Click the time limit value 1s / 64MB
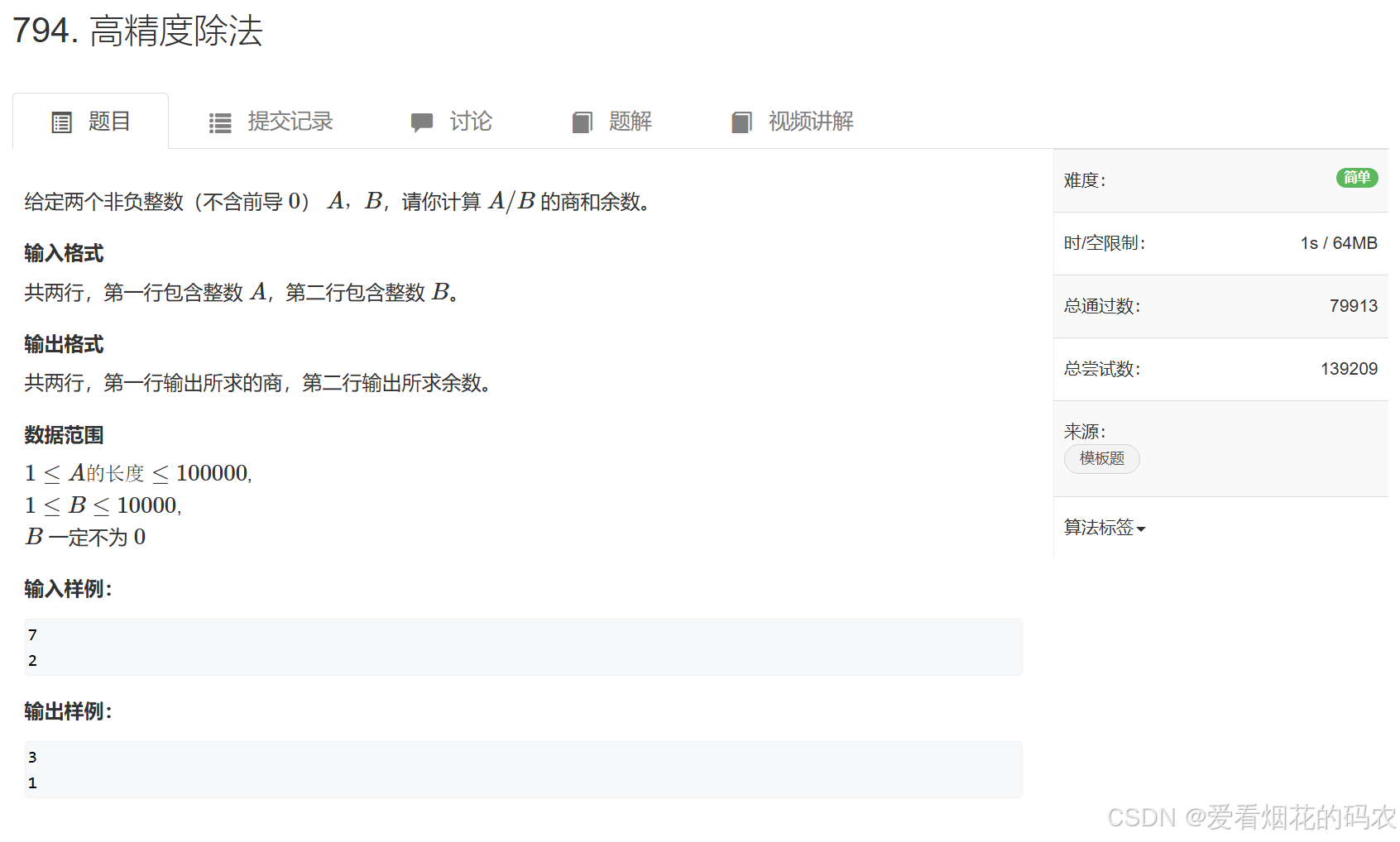 point(1339,243)
